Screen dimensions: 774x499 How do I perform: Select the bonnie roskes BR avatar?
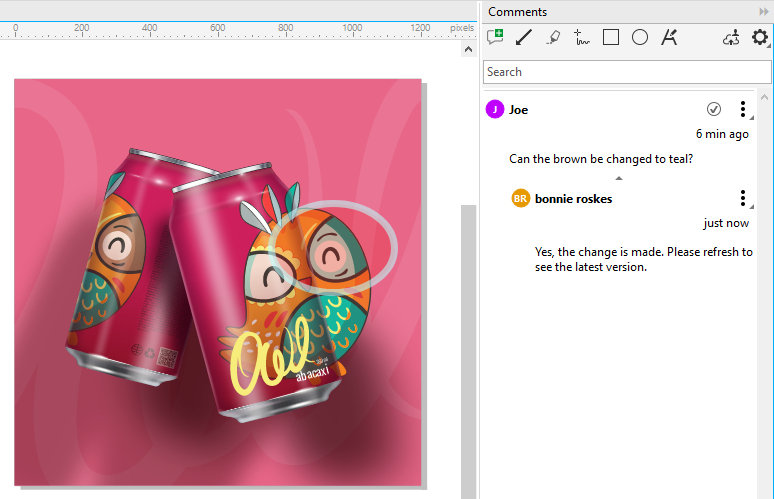520,198
